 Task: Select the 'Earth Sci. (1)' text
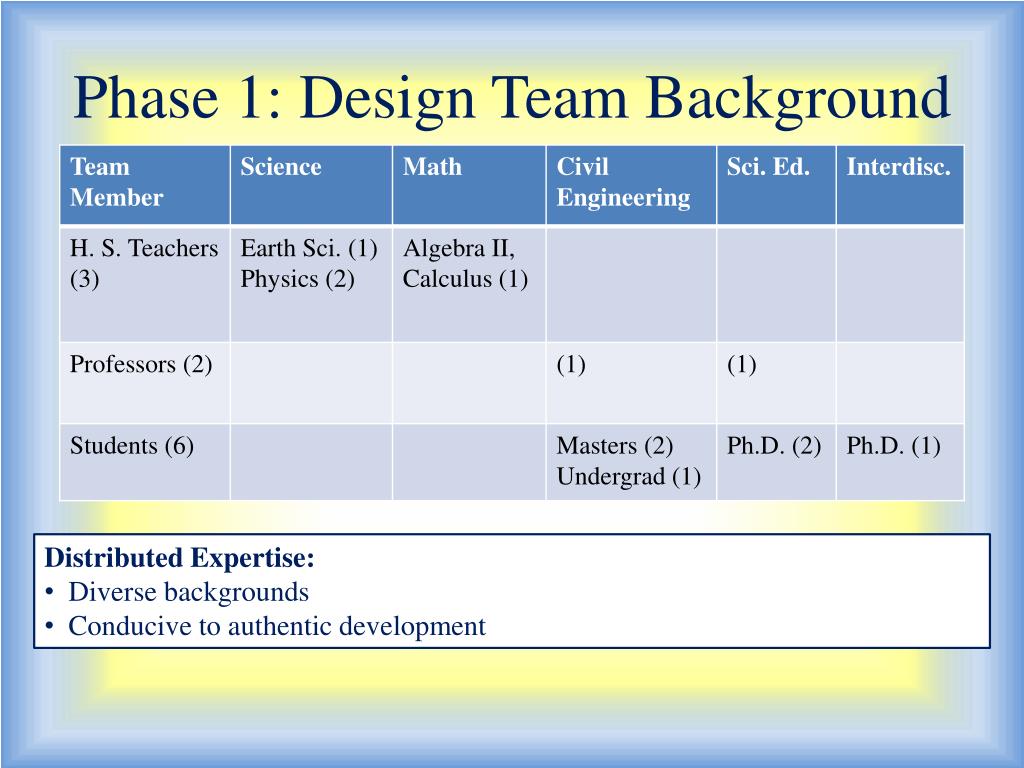coord(309,248)
